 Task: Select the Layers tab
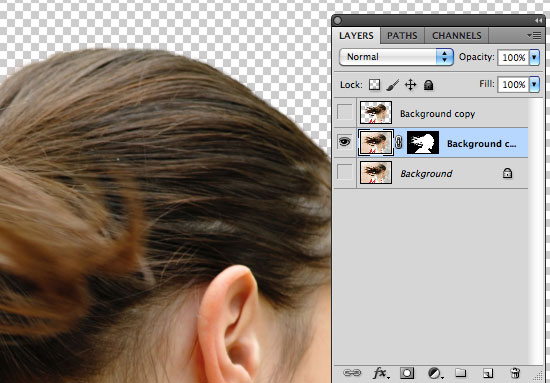356,36
